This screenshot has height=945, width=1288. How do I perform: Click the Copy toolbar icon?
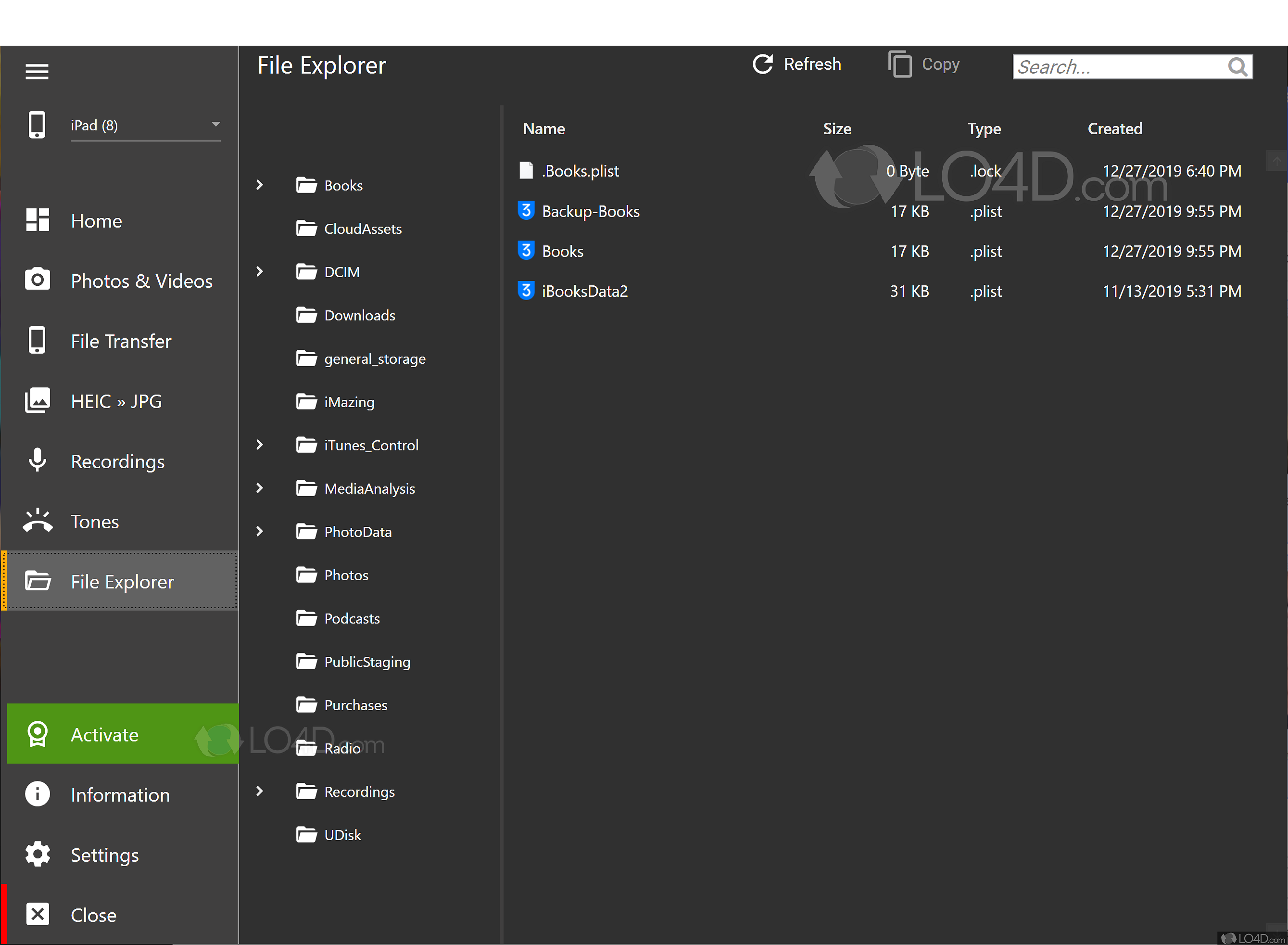(900, 64)
